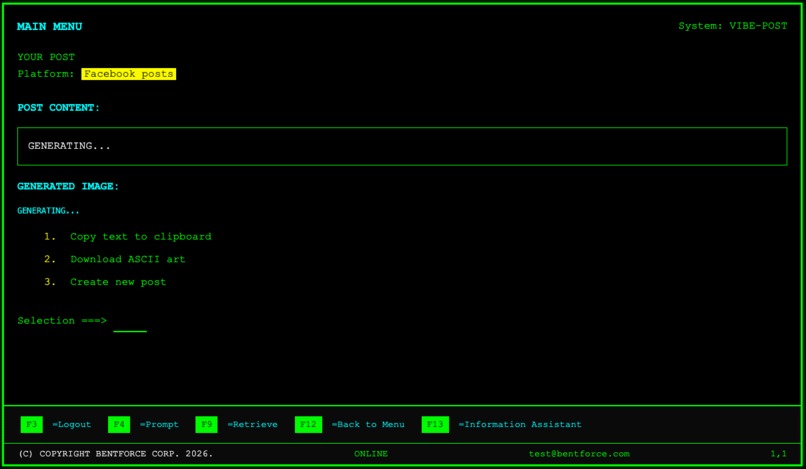Click the POST CONTENT heading
Image resolution: width=806 pixels, height=469 pixels.
(x=59, y=107)
